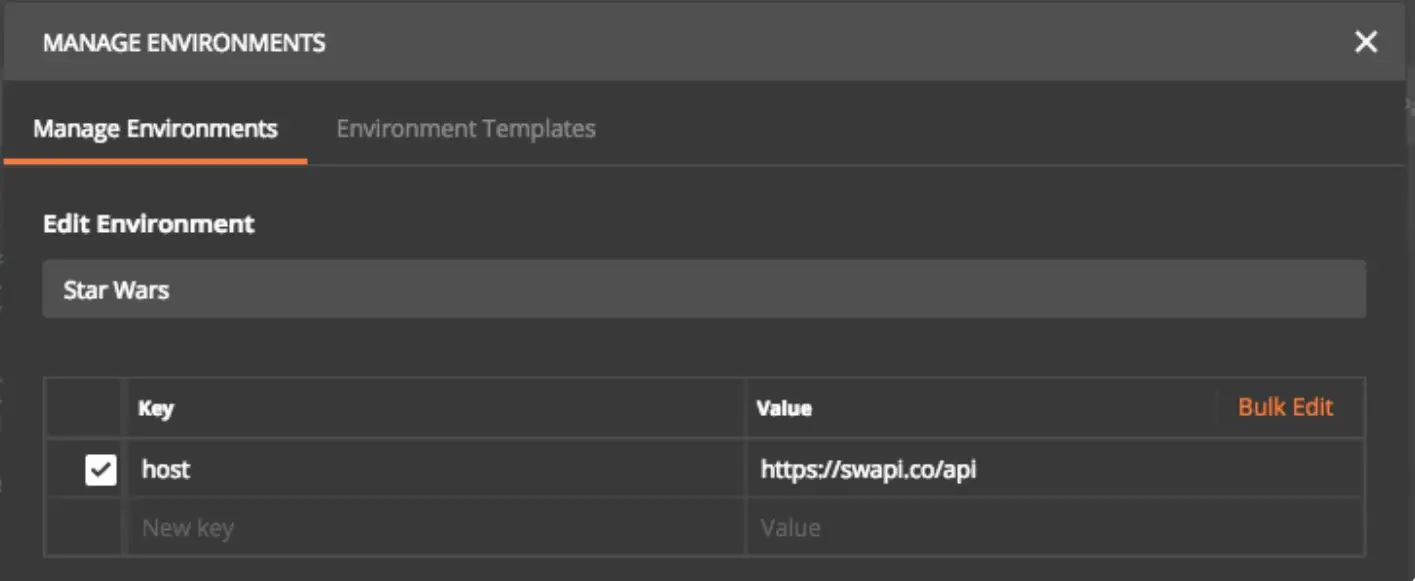Click the blank header cell above host checkbox
The height and width of the screenshot is (581, 1415).
84,408
